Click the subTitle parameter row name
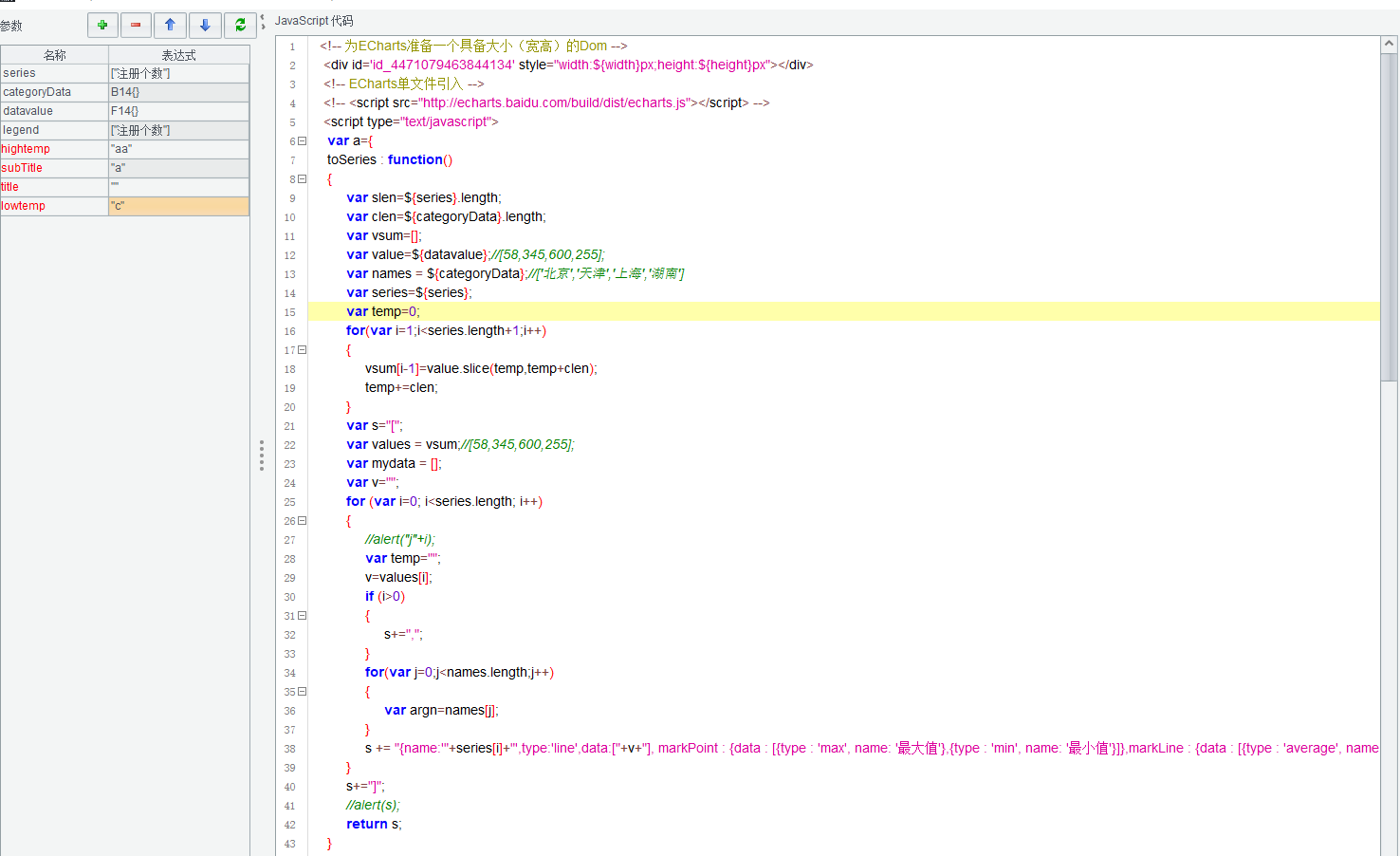This screenshot has height=856, width=1400. pos(23,168)
